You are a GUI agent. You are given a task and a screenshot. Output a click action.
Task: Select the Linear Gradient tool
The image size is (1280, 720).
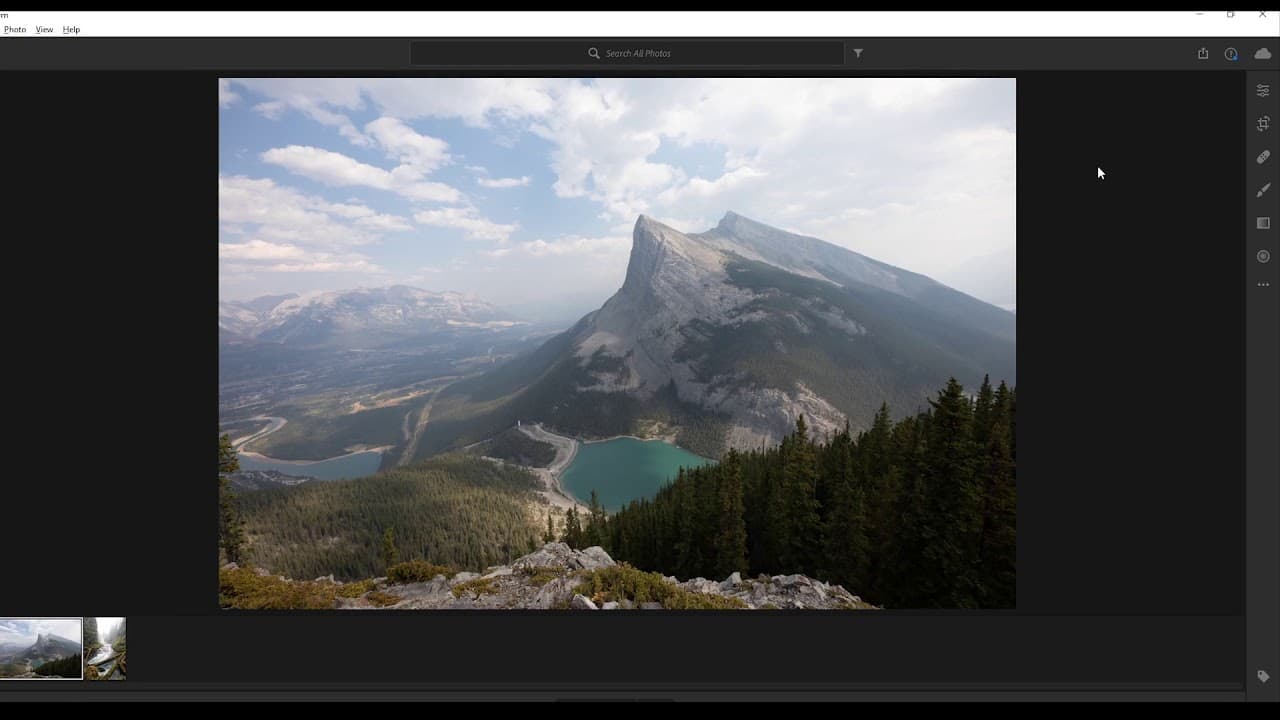[x=1263, y=223]
